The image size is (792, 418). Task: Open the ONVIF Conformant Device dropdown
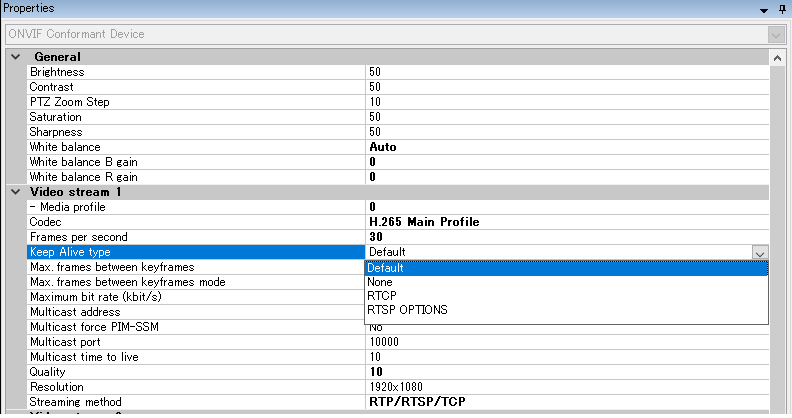774,34
